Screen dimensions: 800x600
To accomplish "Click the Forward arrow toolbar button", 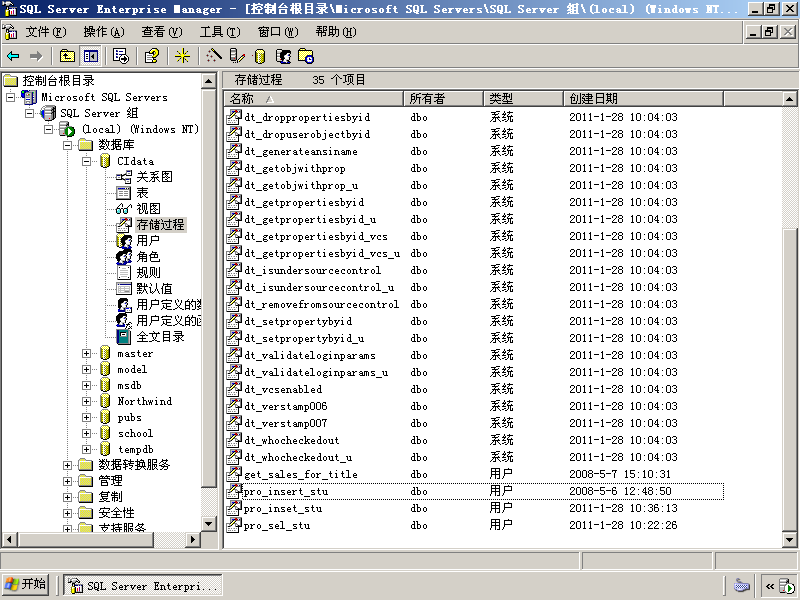I will [x=36, y=56].
